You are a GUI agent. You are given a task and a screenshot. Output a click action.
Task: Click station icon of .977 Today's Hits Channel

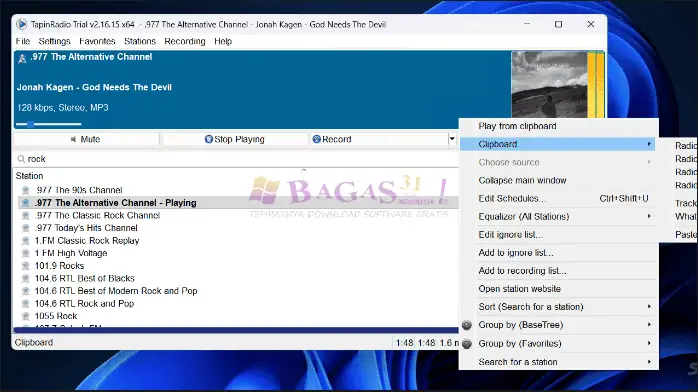tap(26, 228)
